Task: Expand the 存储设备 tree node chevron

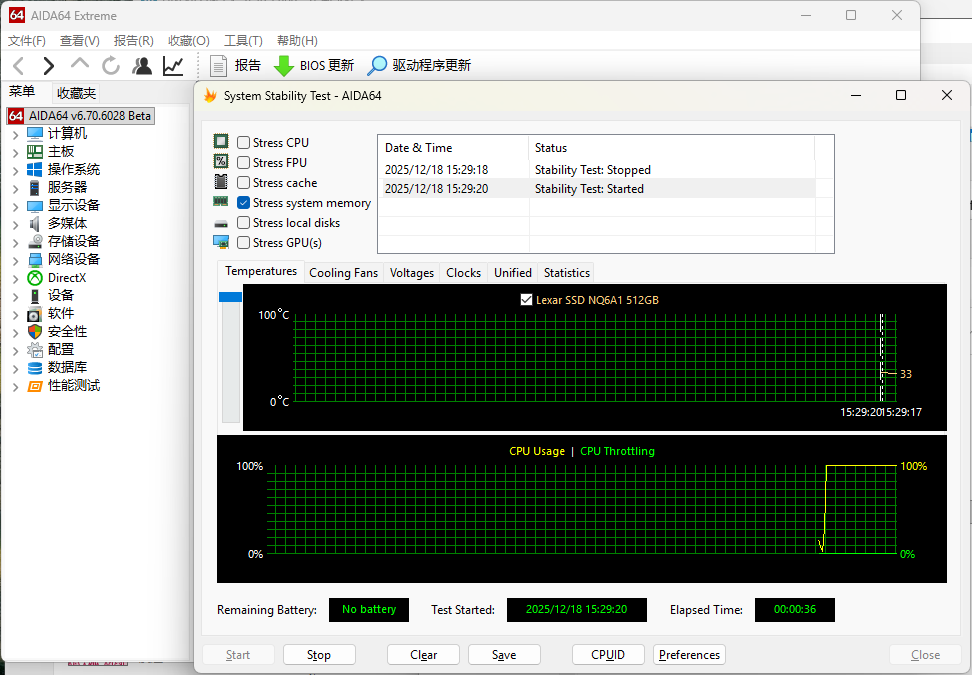Action: tap(15, 242)
